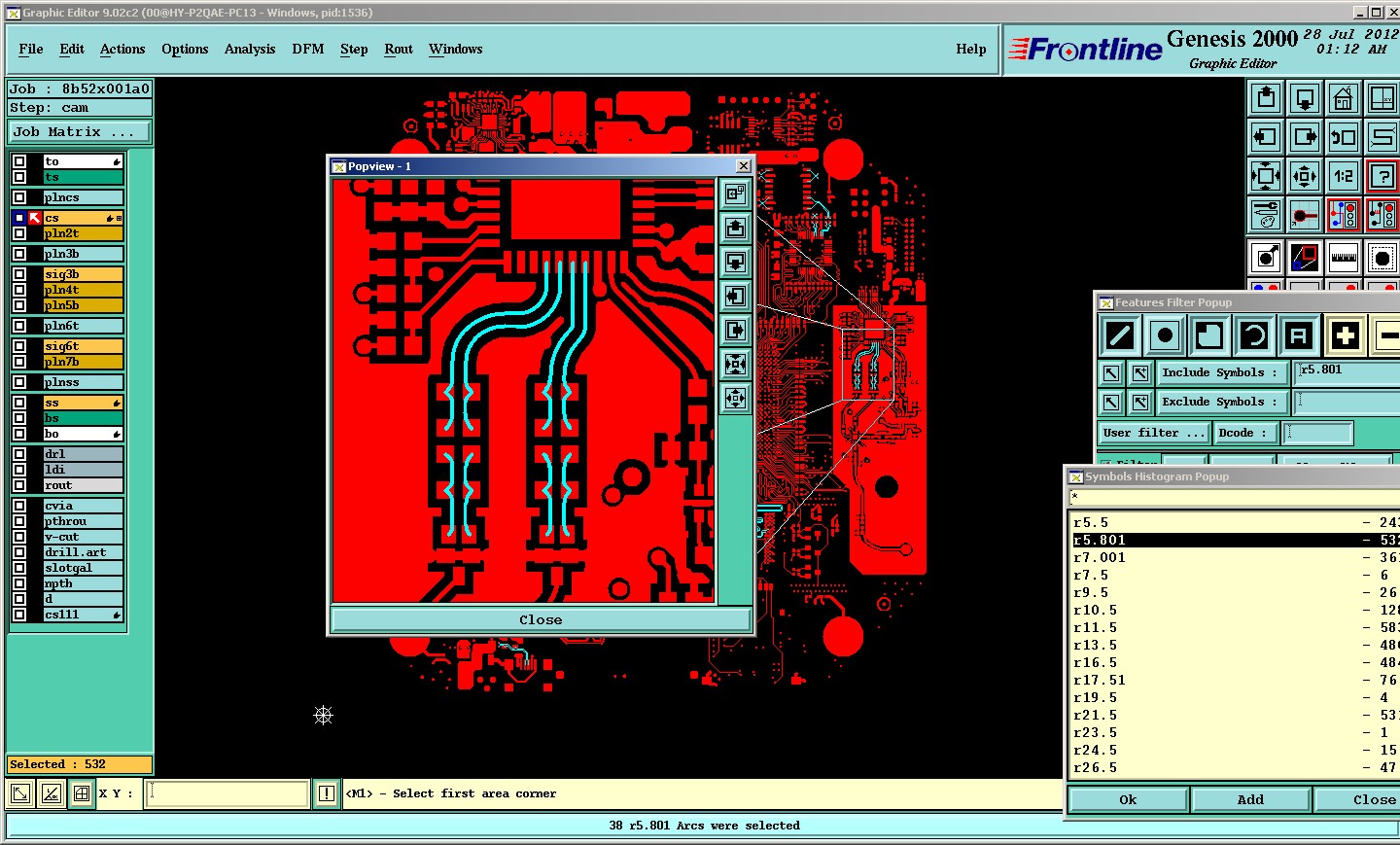Click pan down icon in Popview toolbar
The width and height of the screenshot is (1400, 845).
point(736,263)
